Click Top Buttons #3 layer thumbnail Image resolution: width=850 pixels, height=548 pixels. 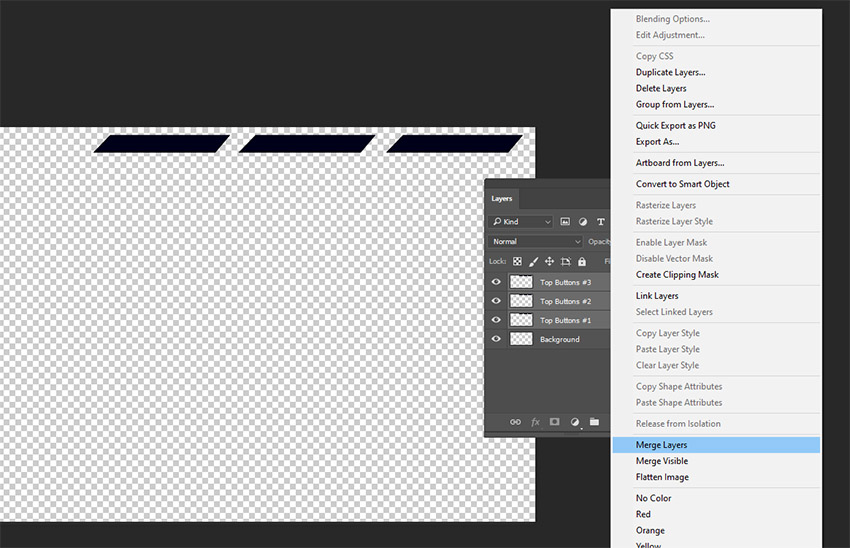[521, 282]
